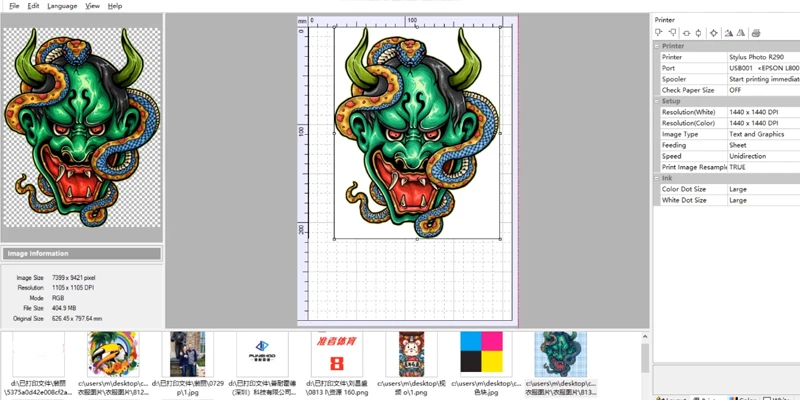Screen dimensions: 800x400
Task: Select the green demon mask thumbnail
Action: [561, 354]
